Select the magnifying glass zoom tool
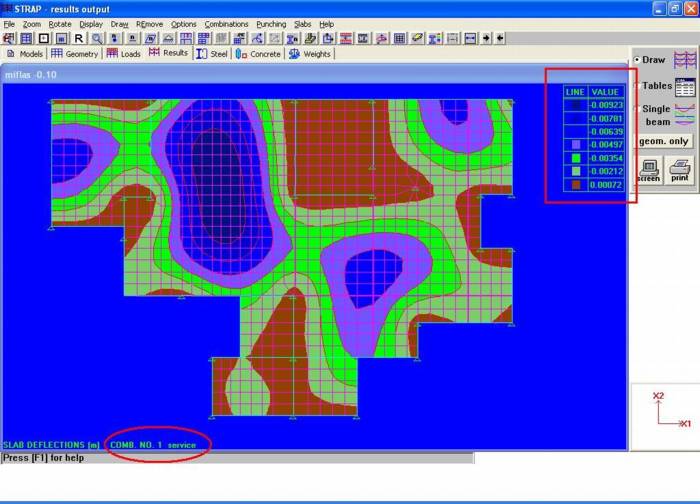The width and height of the screenshot is (700, 504). 97,38
